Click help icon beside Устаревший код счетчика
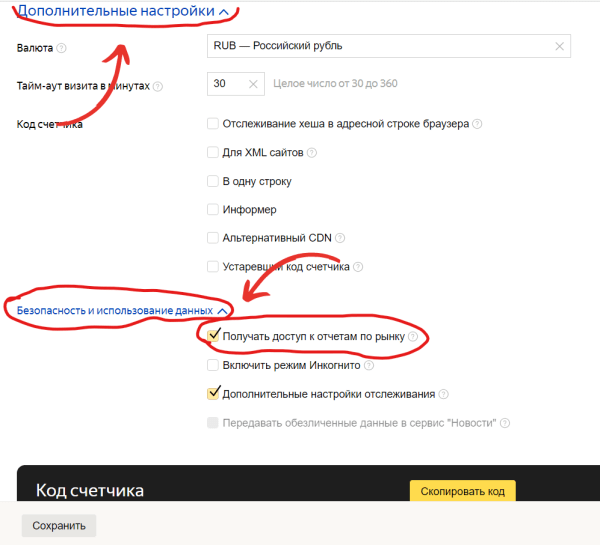 [358, 267]
